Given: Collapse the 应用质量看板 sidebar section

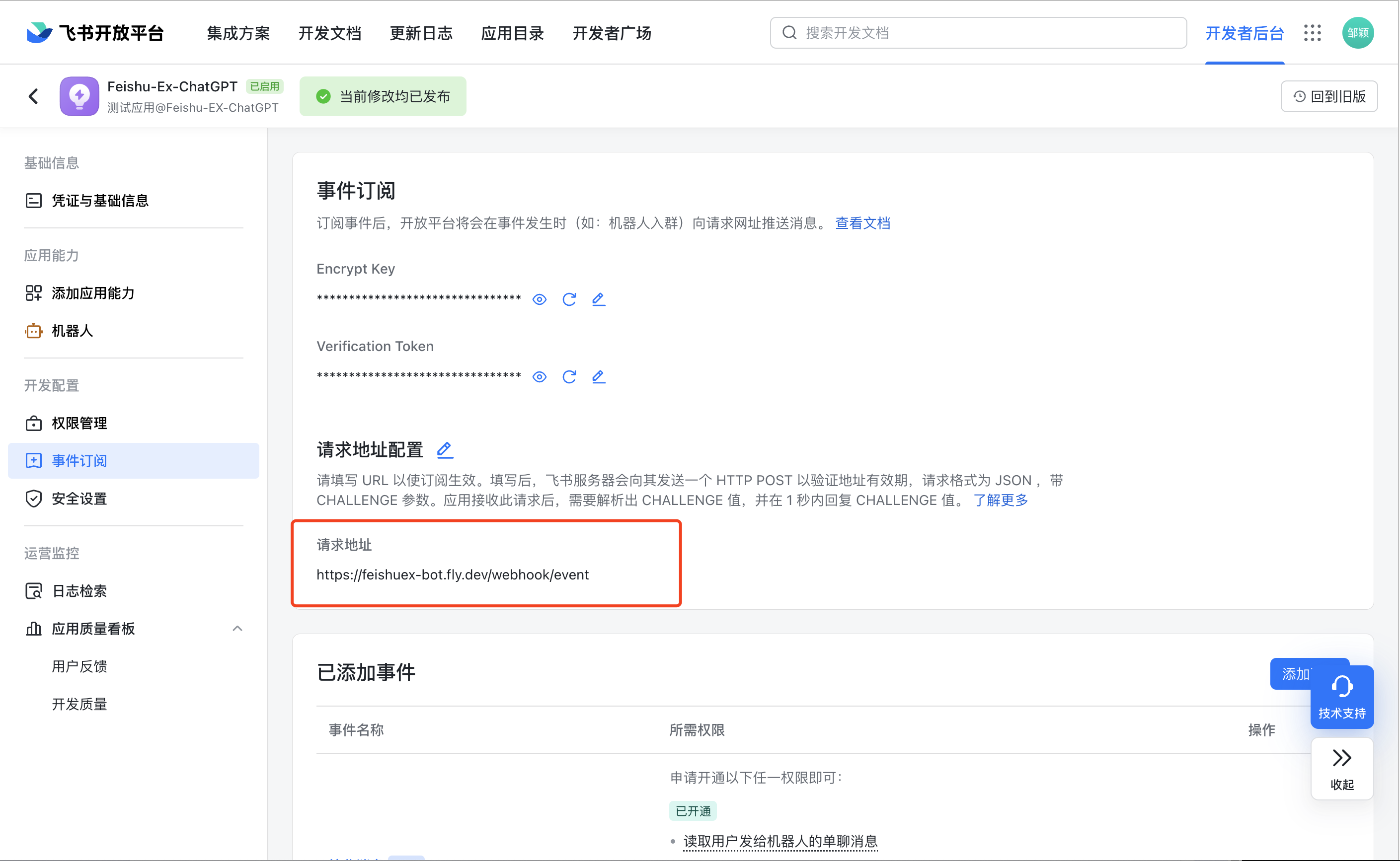Looking at the screenshot, I should tap(237, 629).
